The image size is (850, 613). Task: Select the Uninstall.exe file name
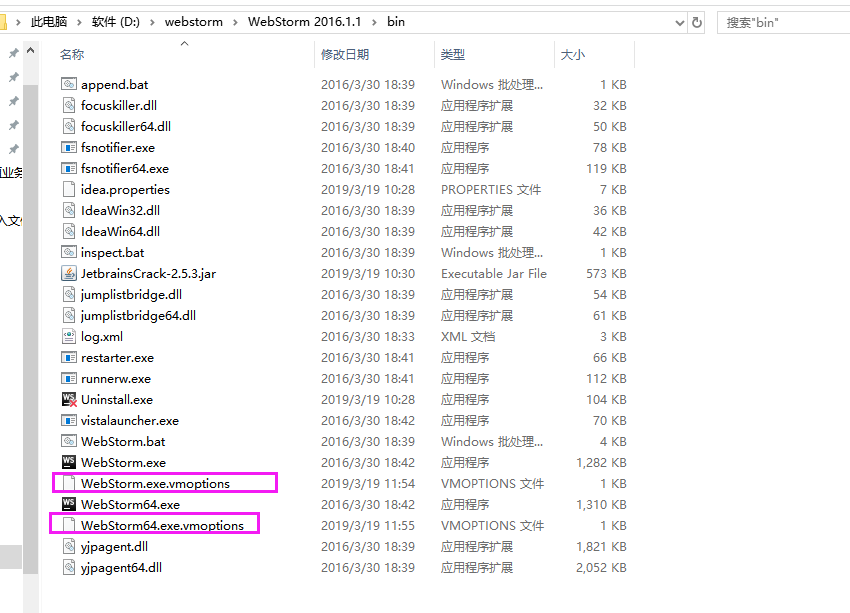[x=117, y=399]
